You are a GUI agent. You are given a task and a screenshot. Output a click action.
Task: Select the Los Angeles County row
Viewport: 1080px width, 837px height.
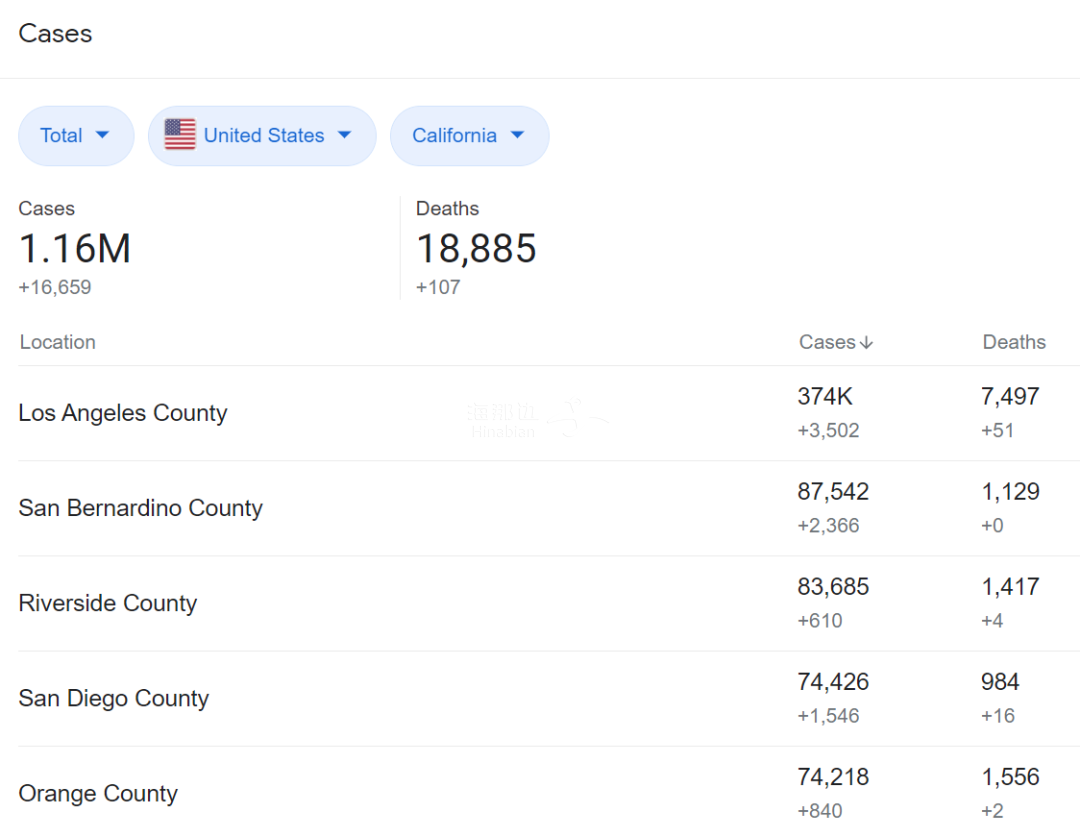coord(123,413)
